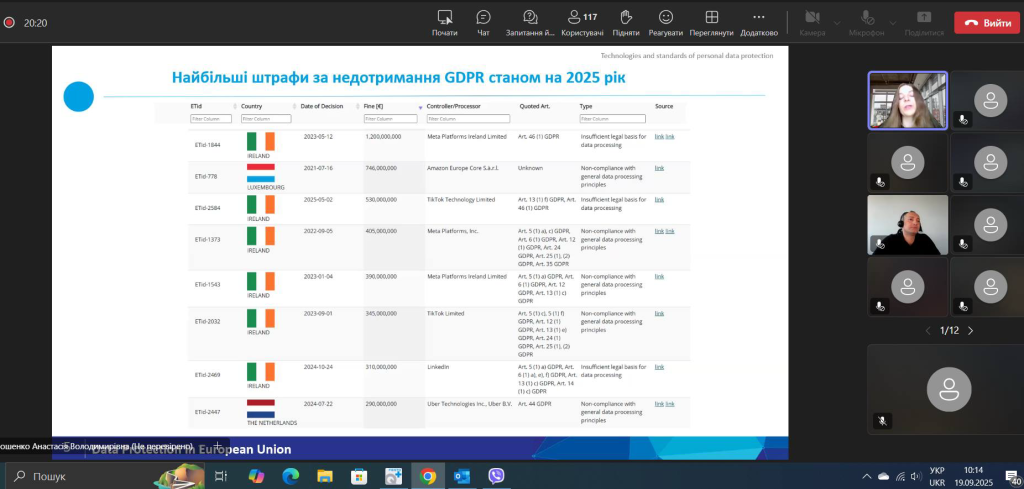Switch the УКР keyboard language indicator
Image resolution: width=1024 pixels, height=489 pixels.
click(x=937, y=477)
